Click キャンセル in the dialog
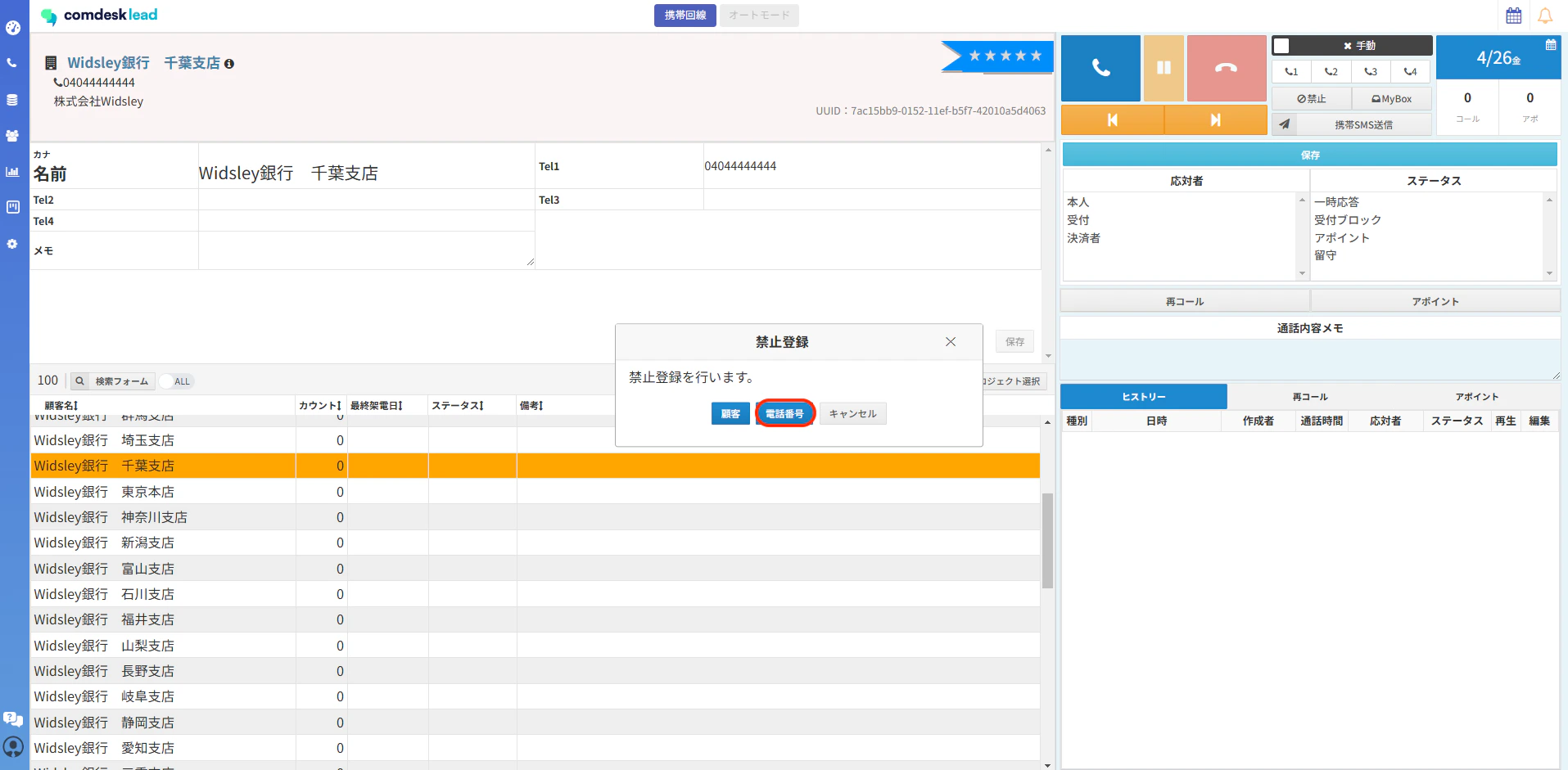Viewport: 1568px width, 770px height. (852, 414)
